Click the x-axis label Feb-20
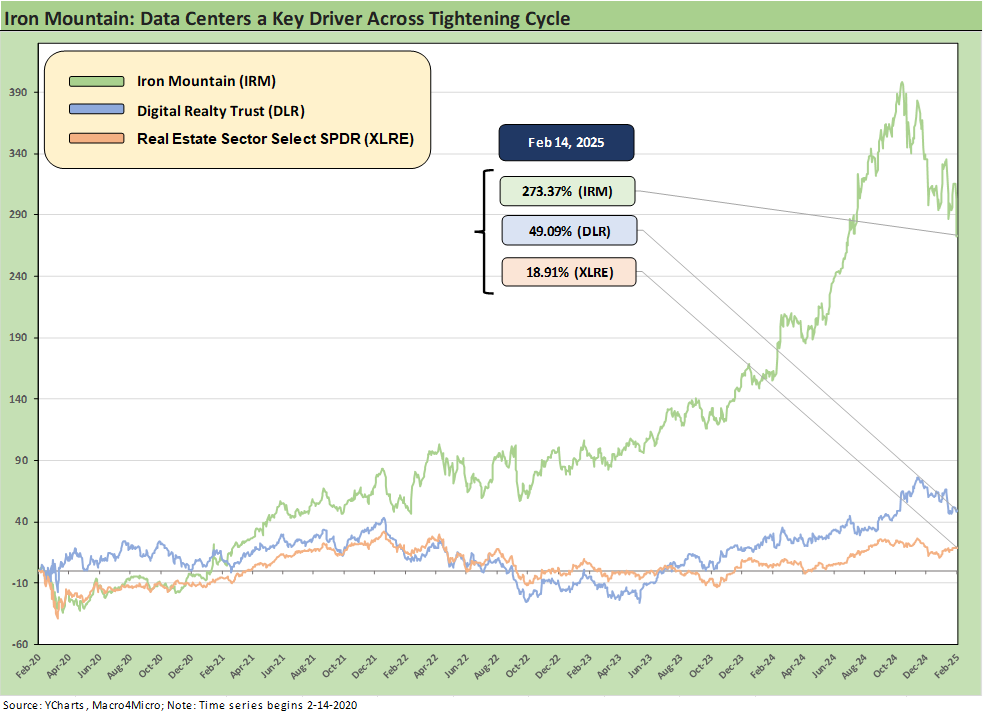This screenshot has height=715, width=983. (28, 666)
